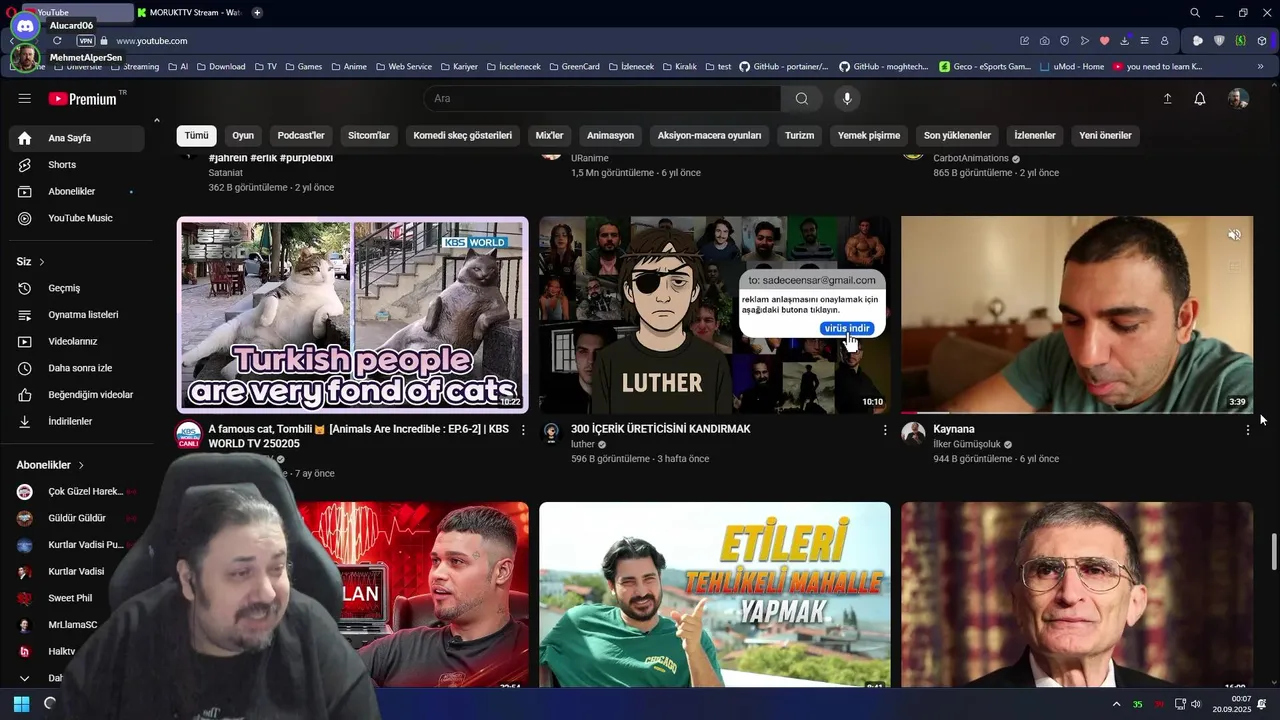The image size is (1280, 720).
Task: Select the Podcast'ler filter chip
Action: tap(301, 135)
